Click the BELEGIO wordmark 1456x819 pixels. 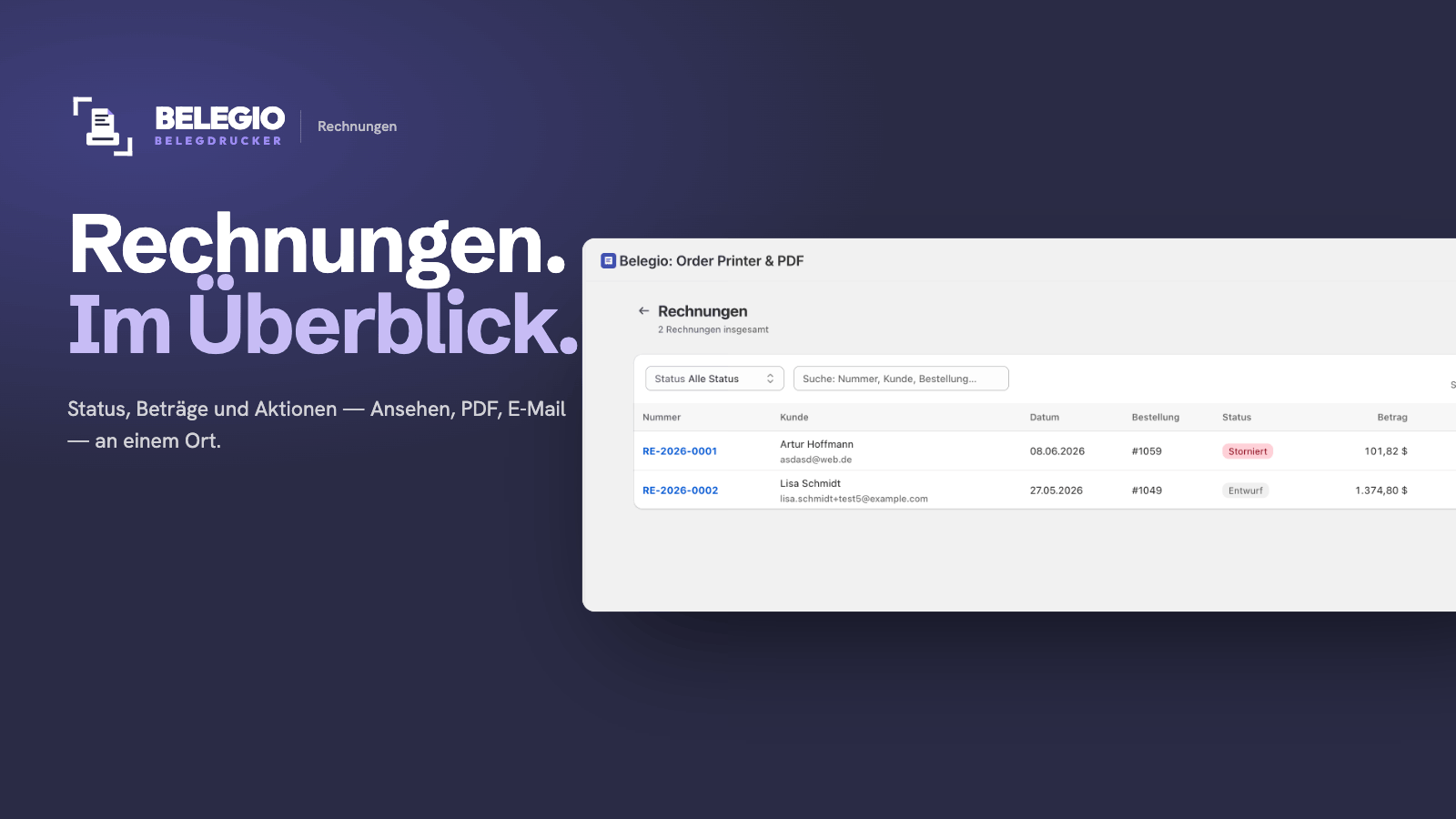pyautogui.click(x=219, y=118)
